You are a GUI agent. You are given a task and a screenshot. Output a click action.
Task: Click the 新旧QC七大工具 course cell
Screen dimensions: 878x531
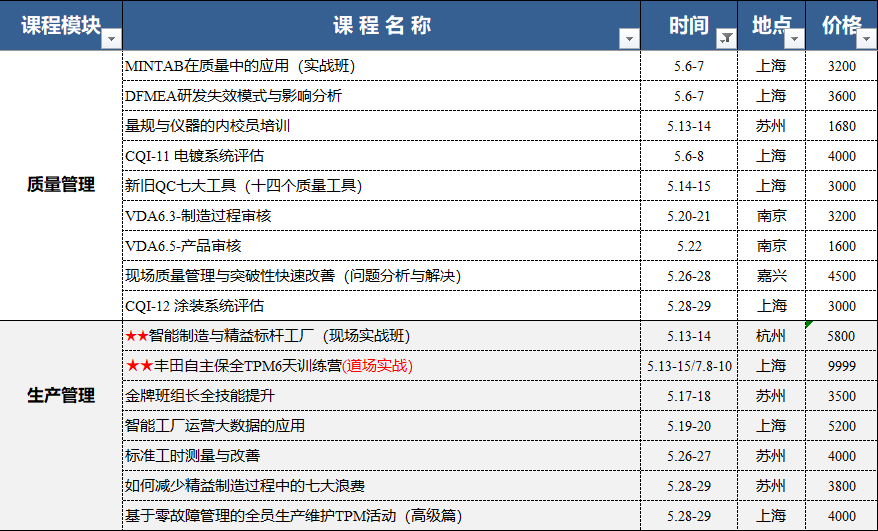[x=381, y=186]
